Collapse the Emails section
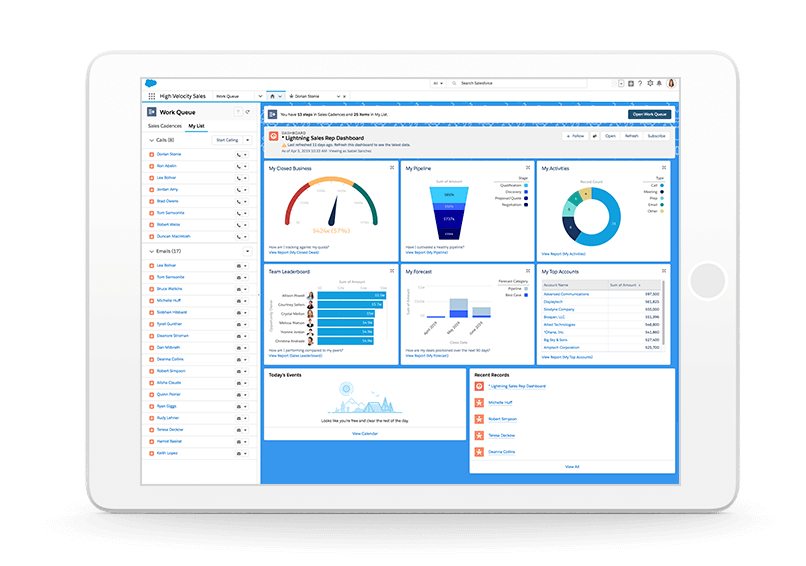The width and height of the screenshot is (806, 566). click(152, 251)
